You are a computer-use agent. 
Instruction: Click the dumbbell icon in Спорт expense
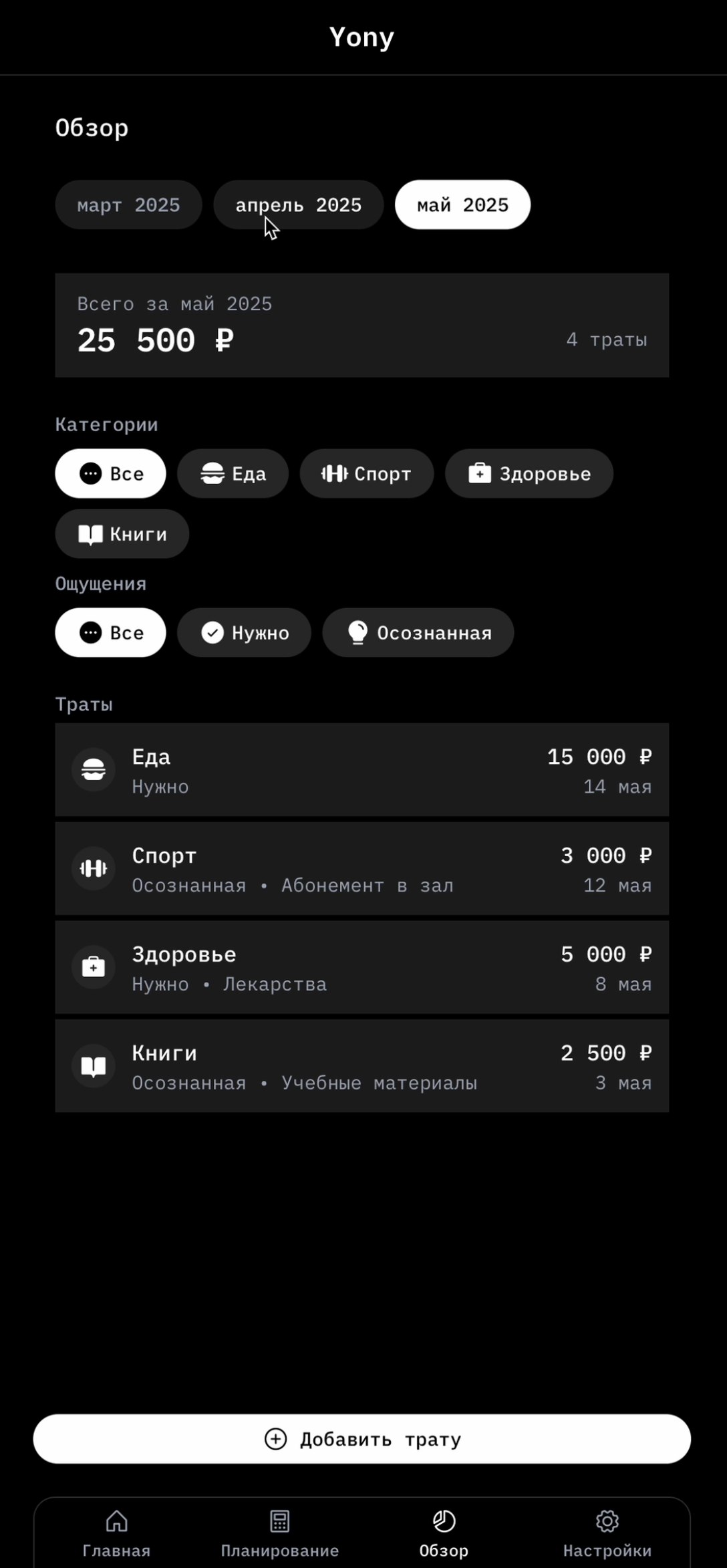point(94,868)
